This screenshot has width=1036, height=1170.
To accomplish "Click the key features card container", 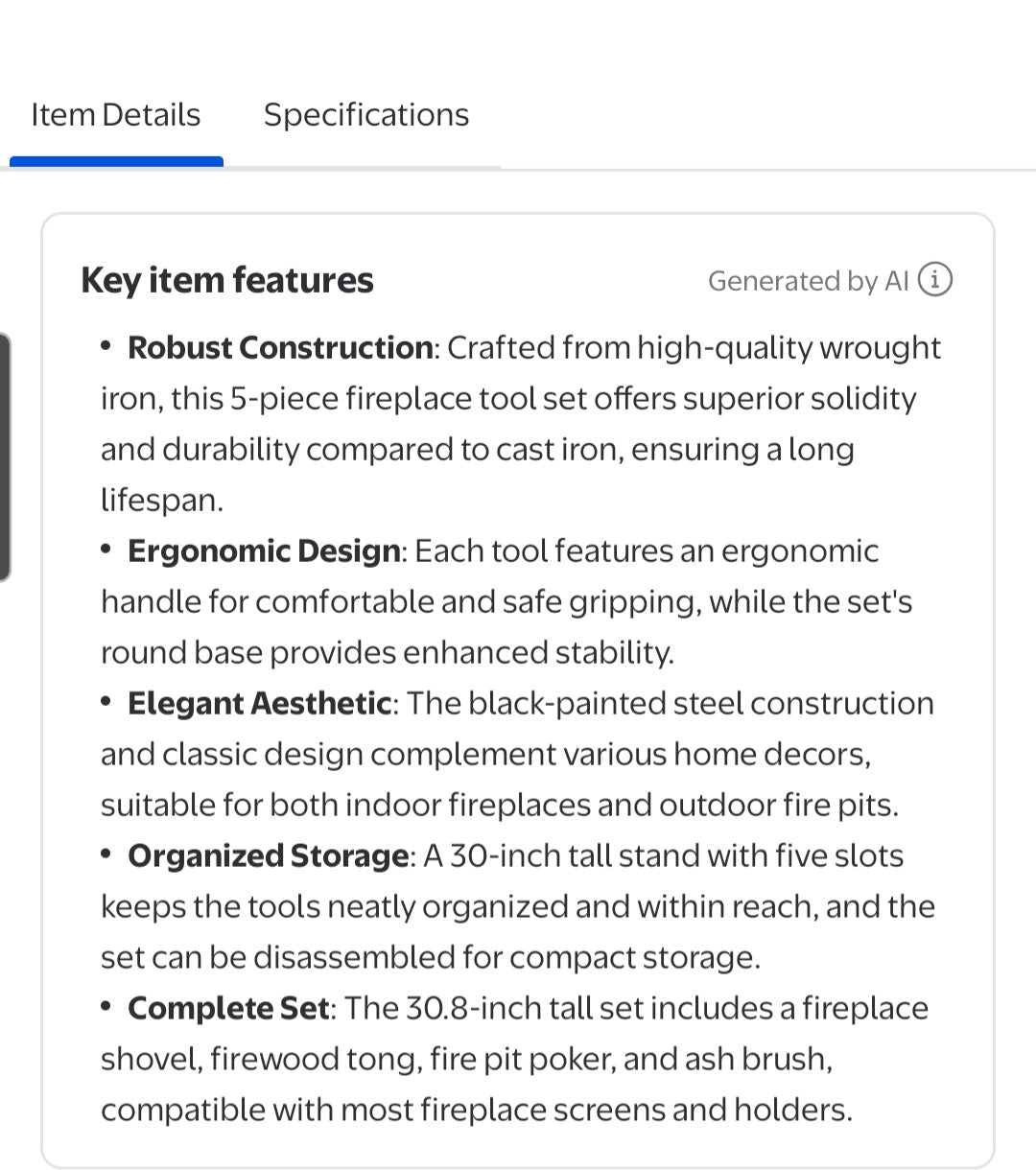I will pyautogui.click(x=518, y=690).
